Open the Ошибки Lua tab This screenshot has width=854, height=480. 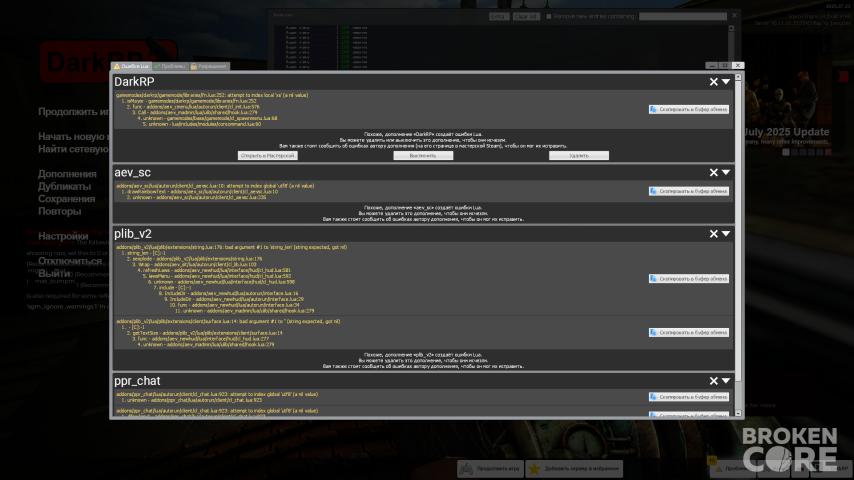tap(131, 66)
